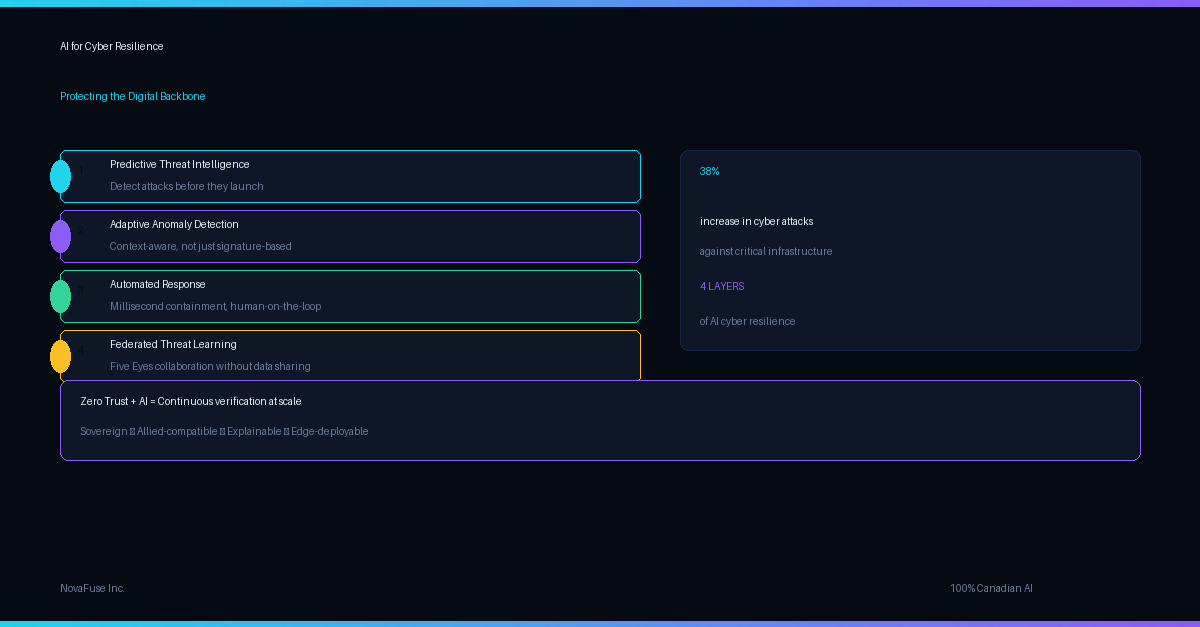
Task: Select the 'Protecting the Digital Backbone' subtitle
Action: point(133,96)
